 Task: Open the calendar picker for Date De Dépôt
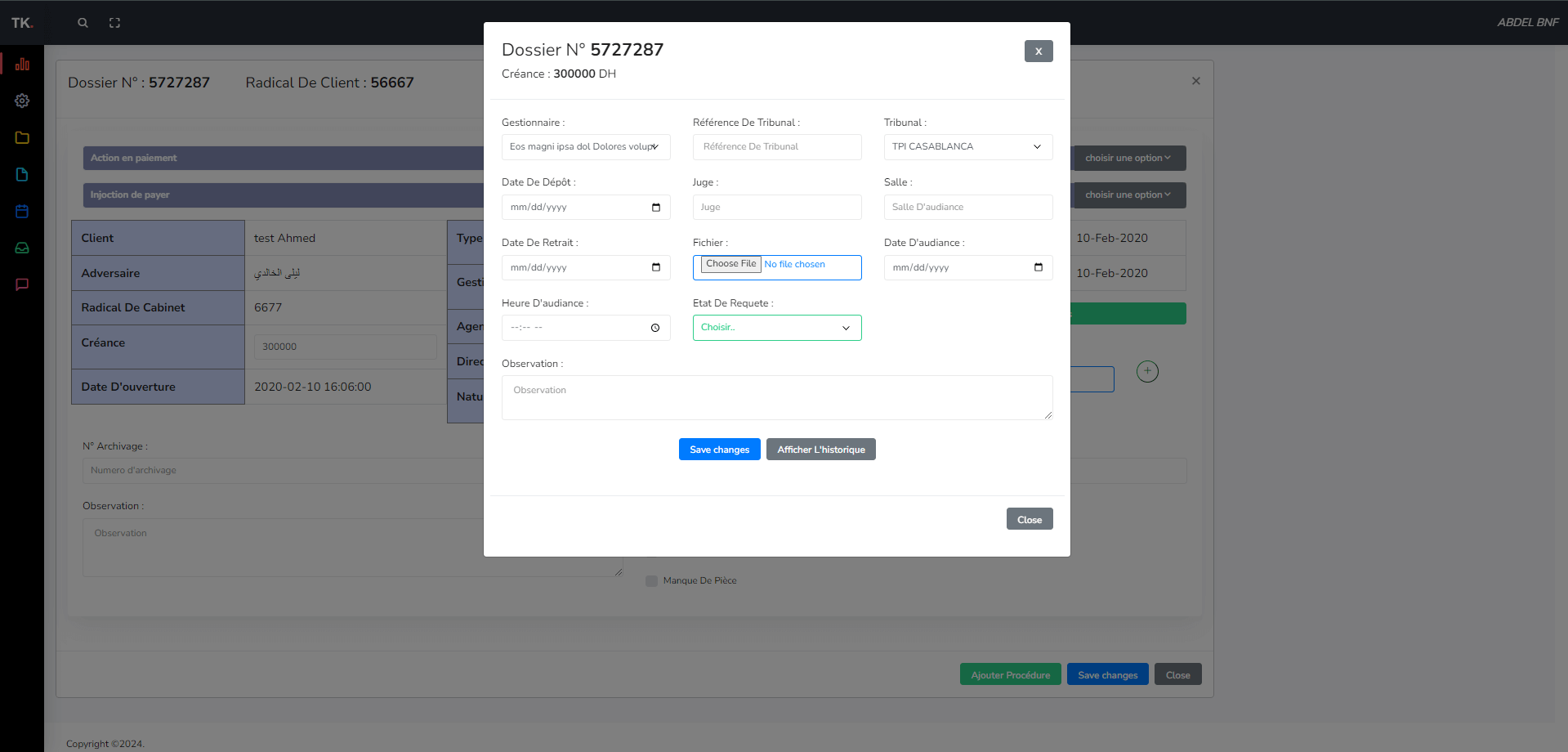click(x=656, y=208)
